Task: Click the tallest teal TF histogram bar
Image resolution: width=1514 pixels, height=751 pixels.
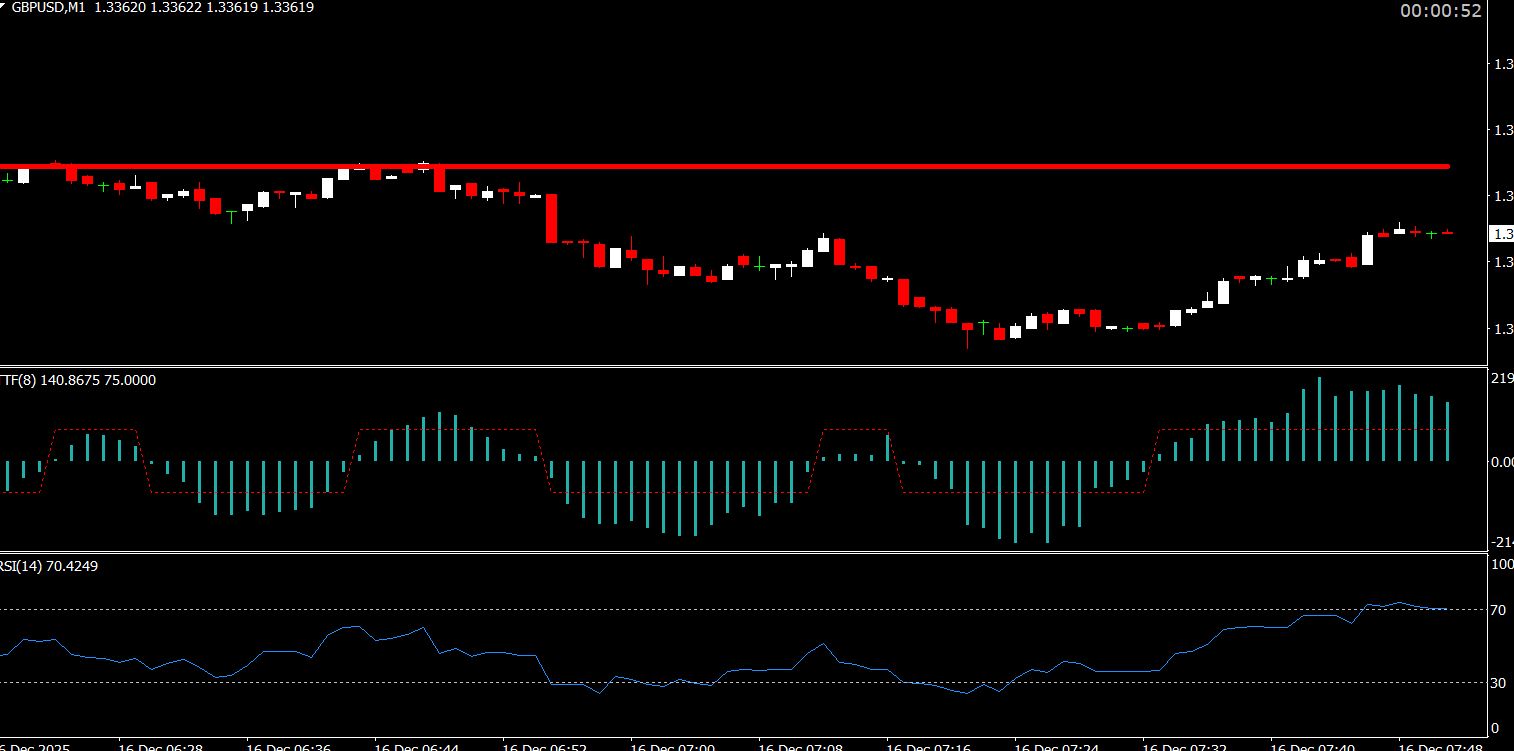Action: [1319, 418]
